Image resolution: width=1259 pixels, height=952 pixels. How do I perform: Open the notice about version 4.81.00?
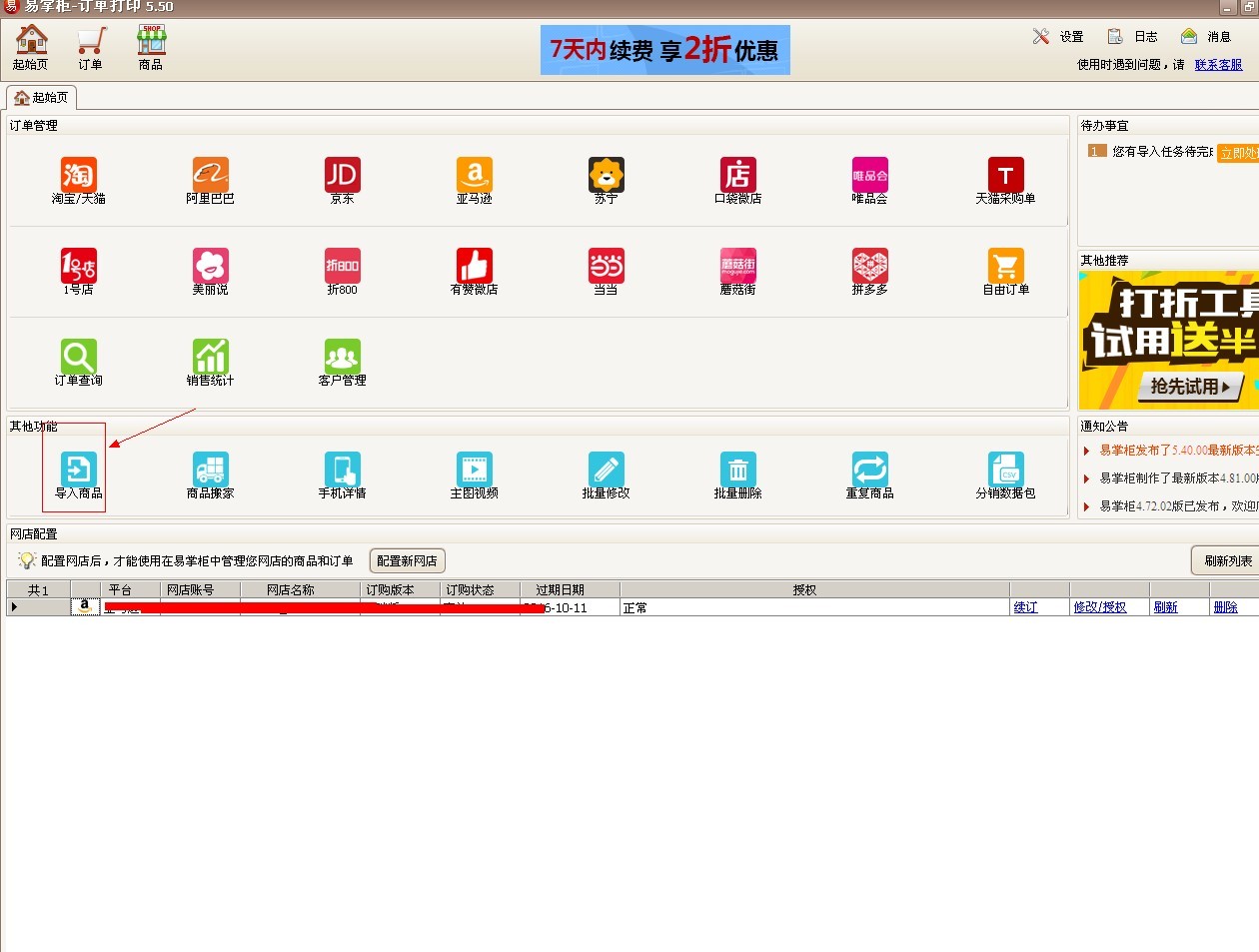pyautogui.click(x=1179, y=478)
